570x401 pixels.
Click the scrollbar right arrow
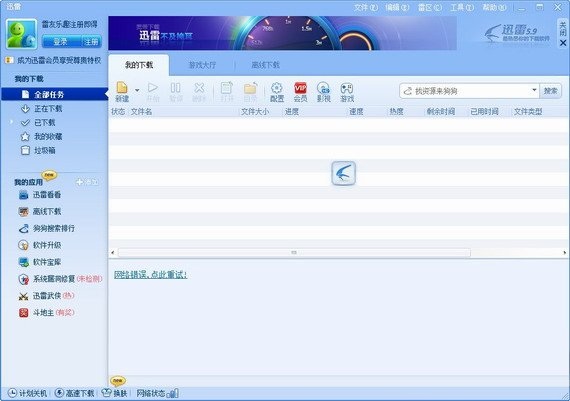[x=565, y=252]
